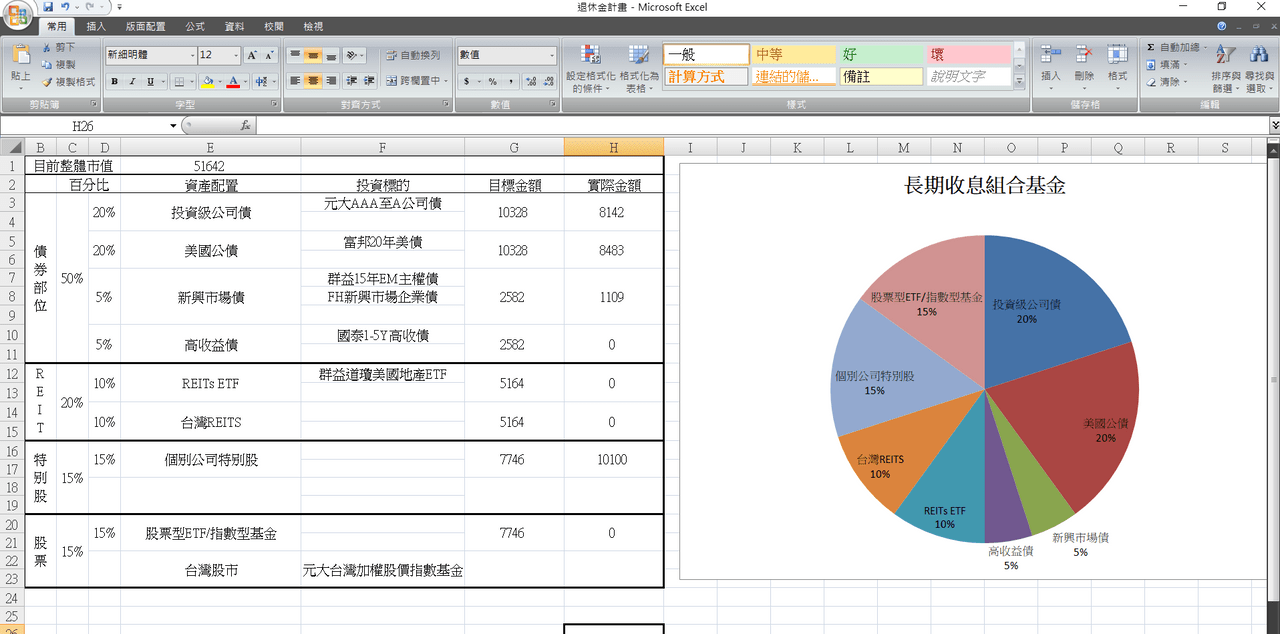The width and height of the screenshot is (1280, 634).
Task: Increase decimal places
Action: pyautogui.click(x=531, y=82)
